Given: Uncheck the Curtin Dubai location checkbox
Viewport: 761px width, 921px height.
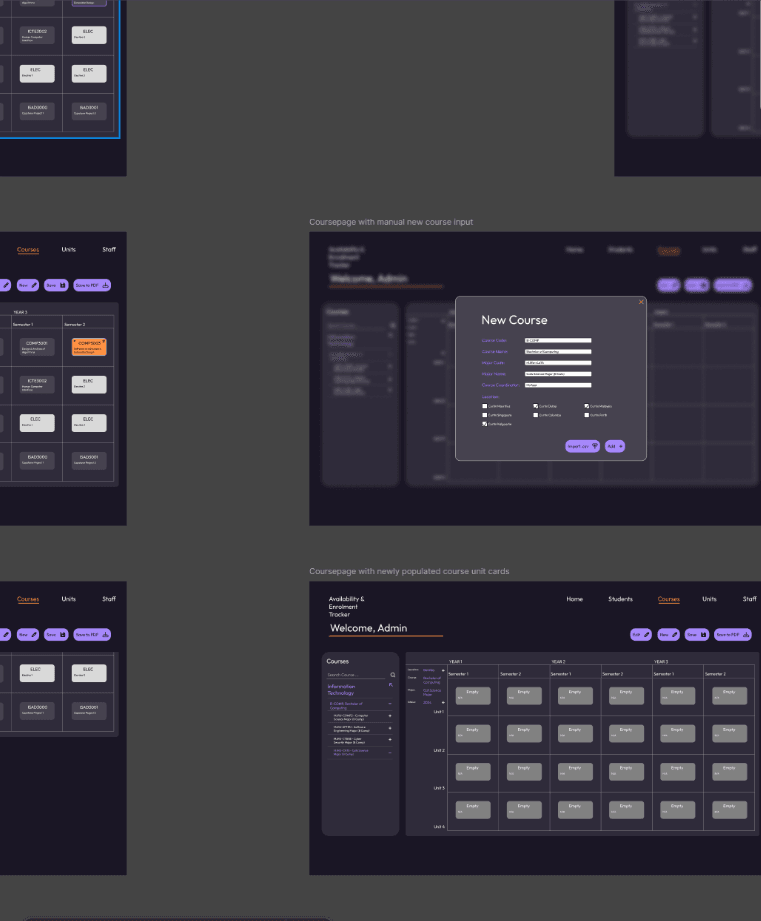Looking at the screenshot, I should [x=536, y=406].
